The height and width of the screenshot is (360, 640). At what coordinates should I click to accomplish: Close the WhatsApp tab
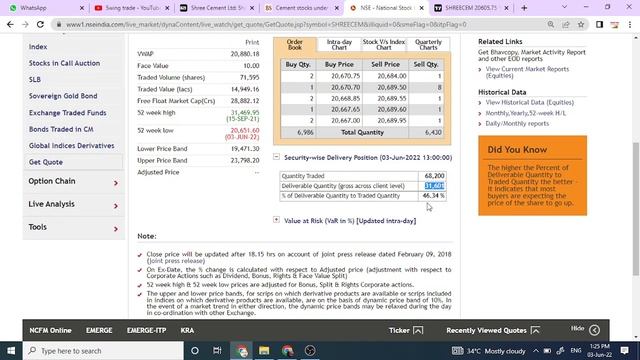82,8
